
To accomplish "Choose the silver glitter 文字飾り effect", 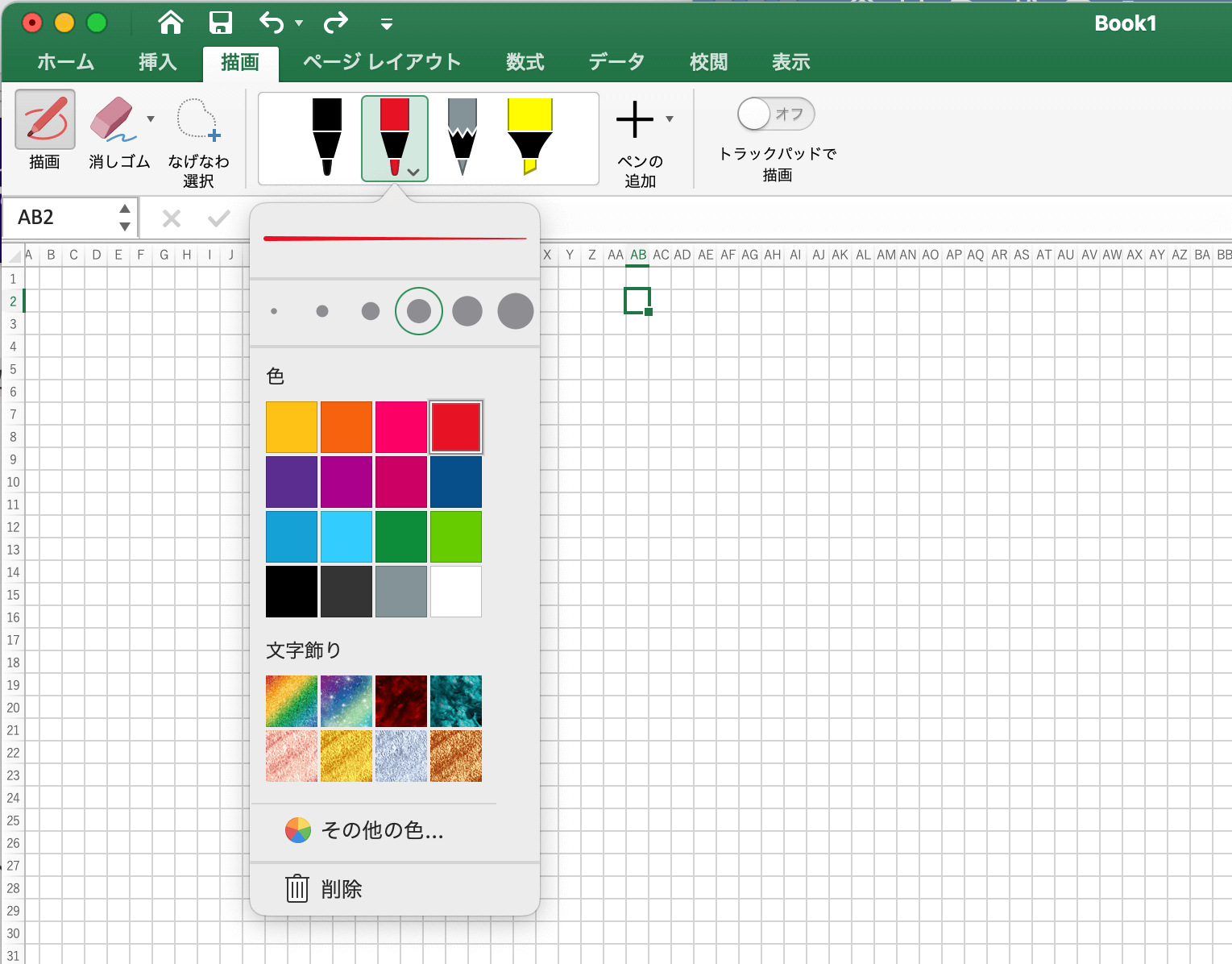I will (x=401, y=756).
